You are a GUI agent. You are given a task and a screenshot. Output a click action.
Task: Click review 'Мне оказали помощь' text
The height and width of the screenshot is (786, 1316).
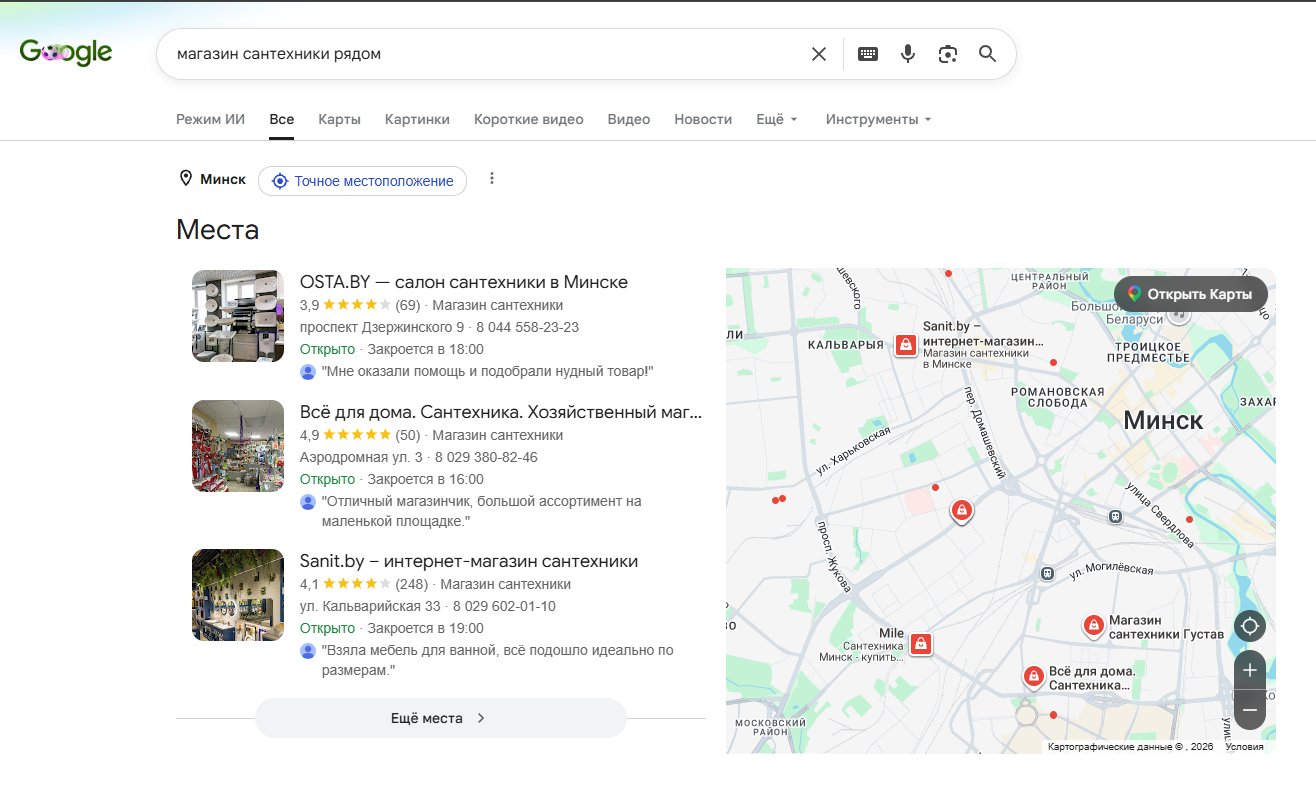[488, 371]
